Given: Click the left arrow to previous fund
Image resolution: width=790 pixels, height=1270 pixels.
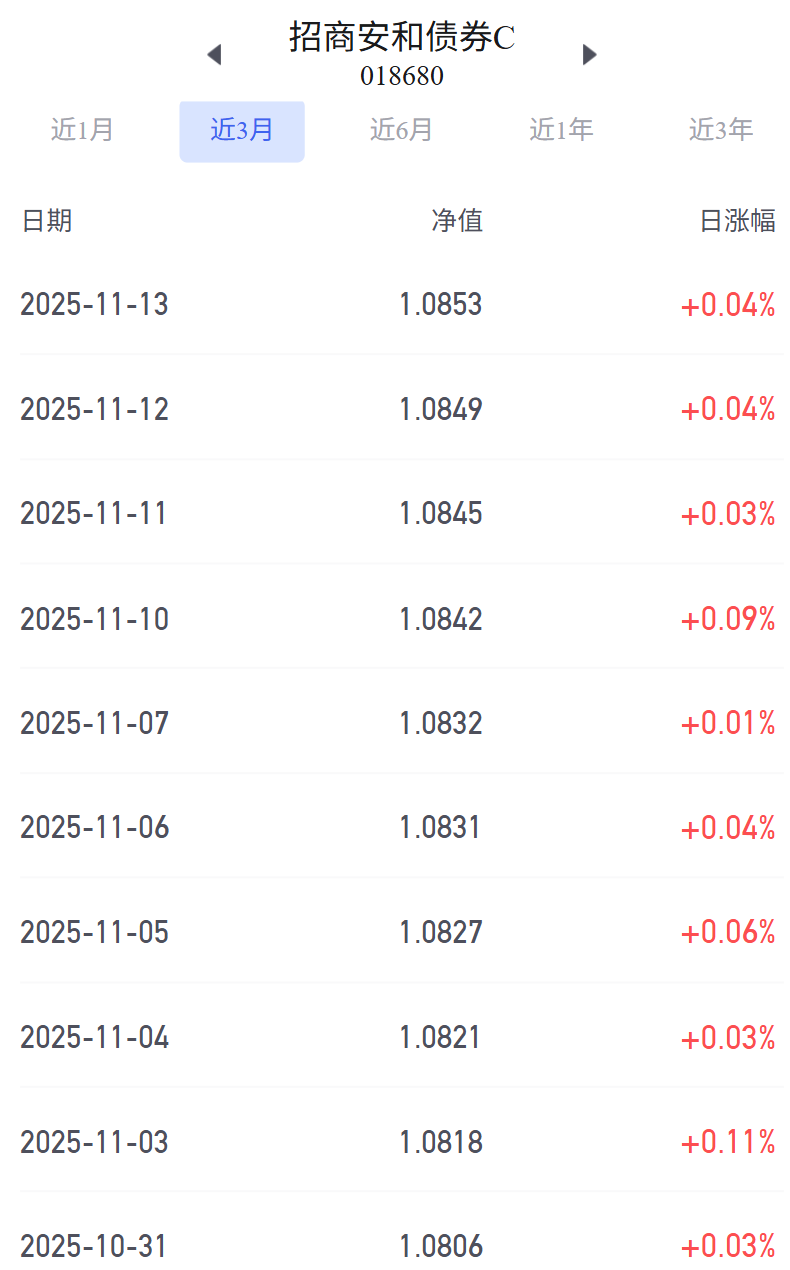Looking at the screenshot, I should point(213,55).
